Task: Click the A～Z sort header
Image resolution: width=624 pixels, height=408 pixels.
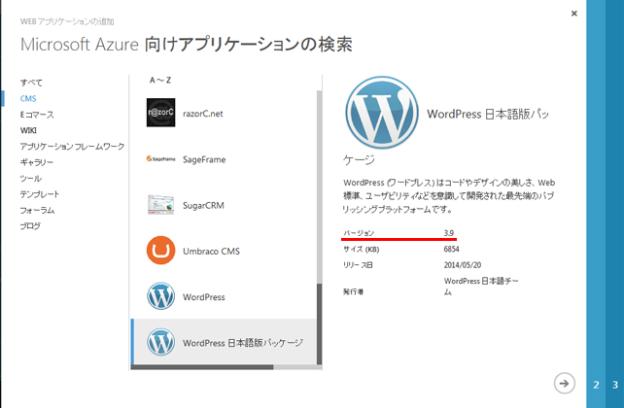Action: click(x=160, y=80)
